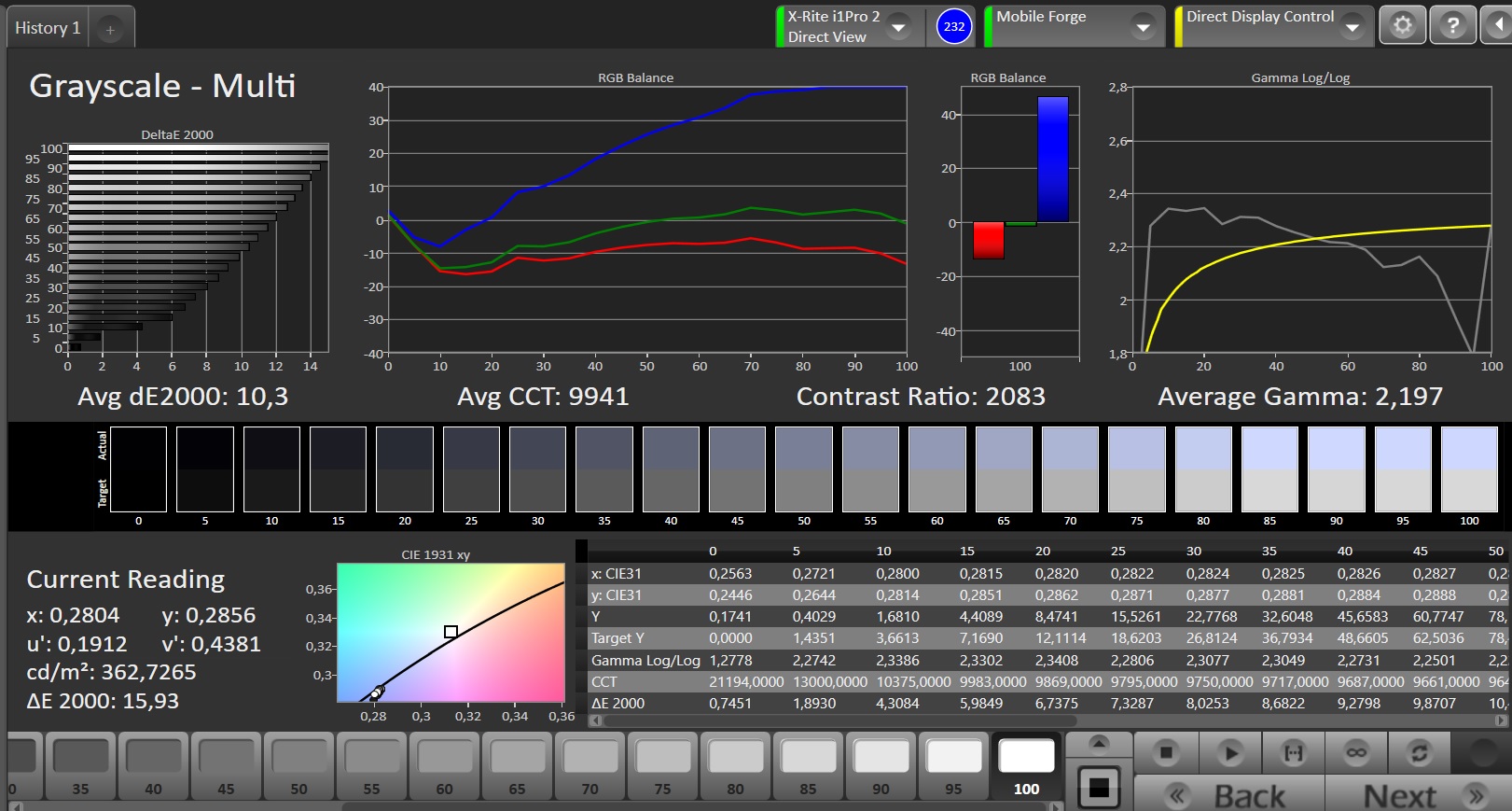1512x811 pixels.
Task: Click the up arrow expander above pattern window
Action: (x=1099, y=744)
